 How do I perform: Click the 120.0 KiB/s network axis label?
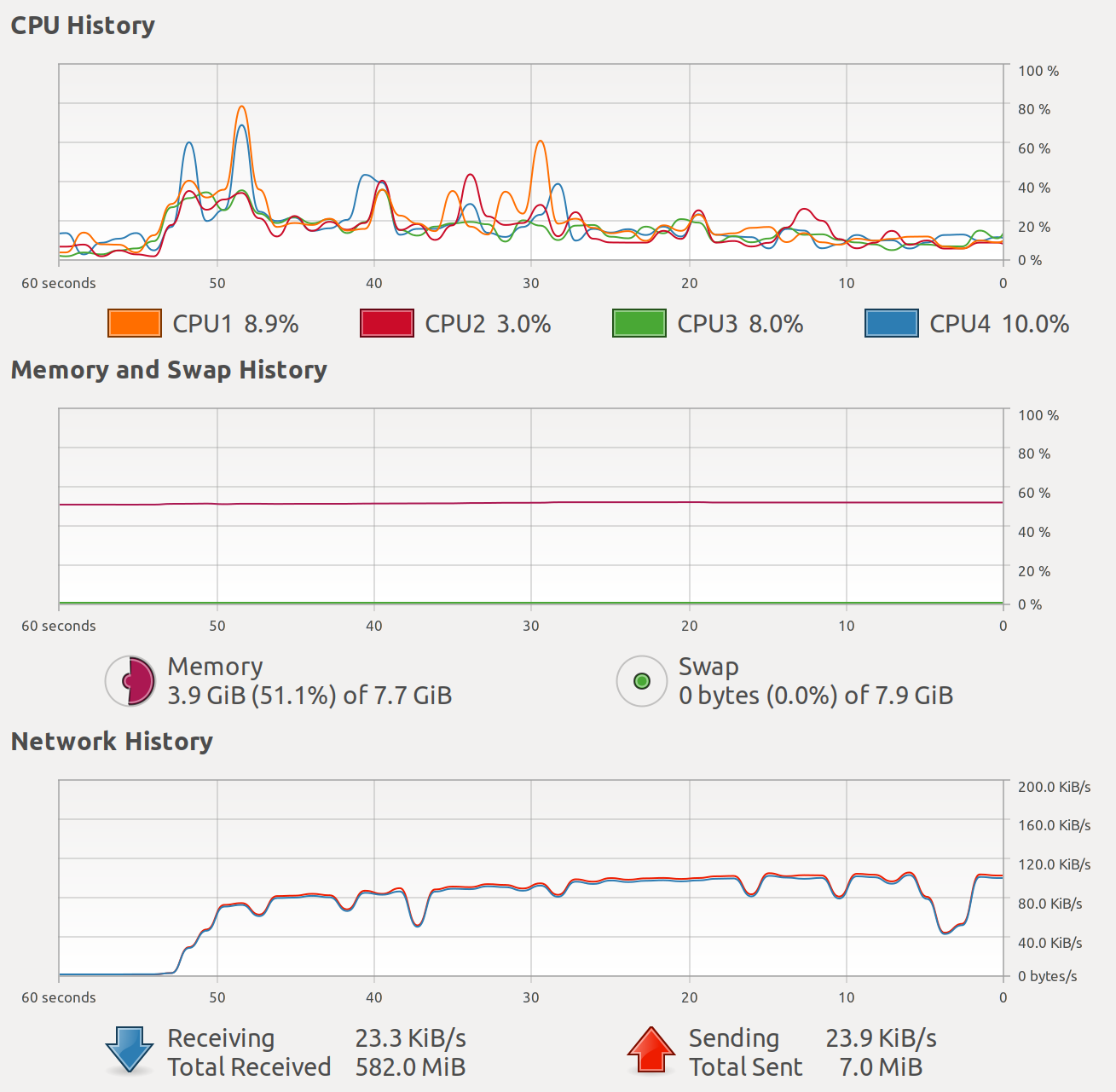[x=1054, y=864]
